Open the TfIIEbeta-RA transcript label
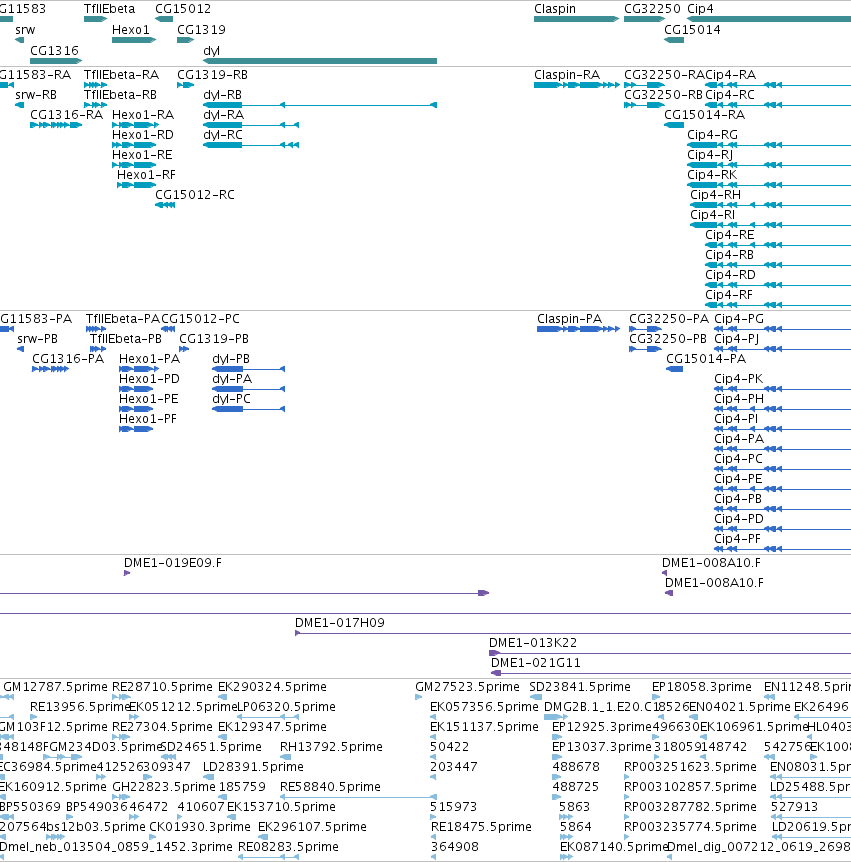851x862 pixels. click(x=121, y=75)
